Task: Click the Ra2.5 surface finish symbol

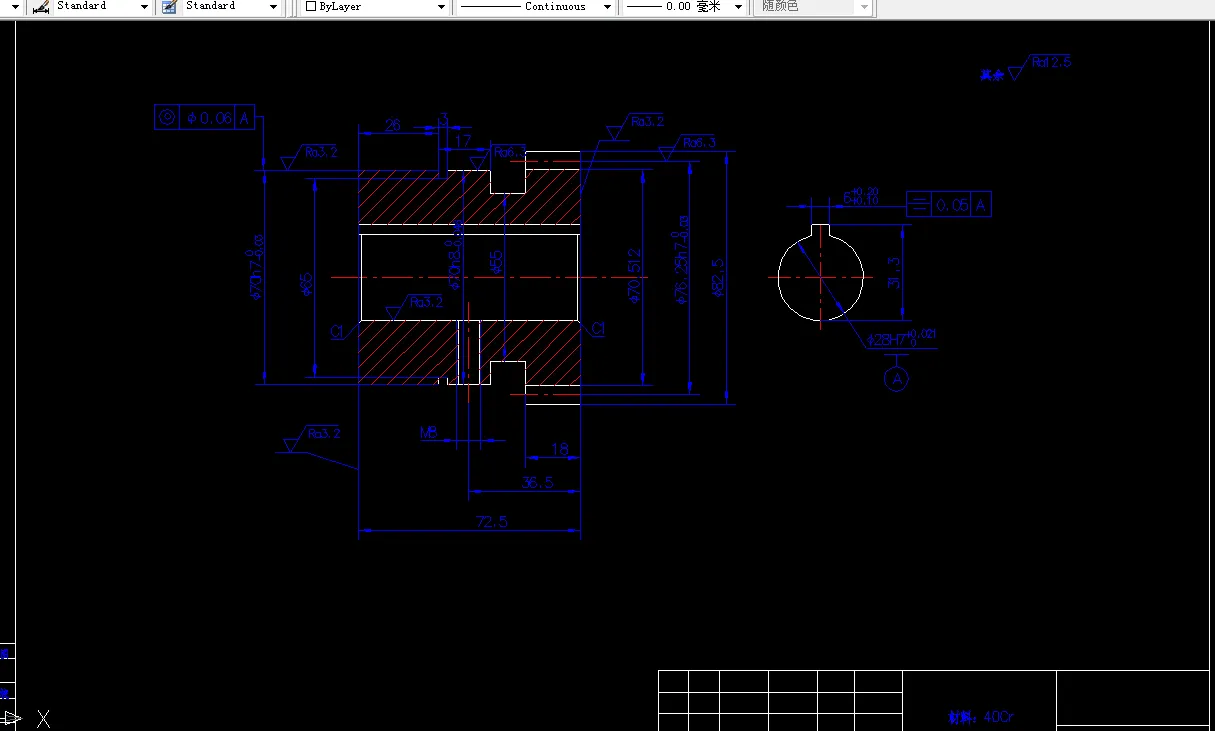Action: [1042, 59]
